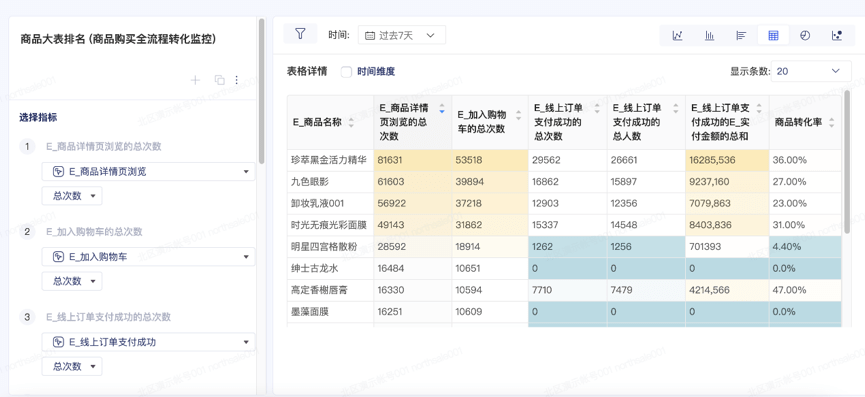Click the copy icon in left panel

pos(220,80)
